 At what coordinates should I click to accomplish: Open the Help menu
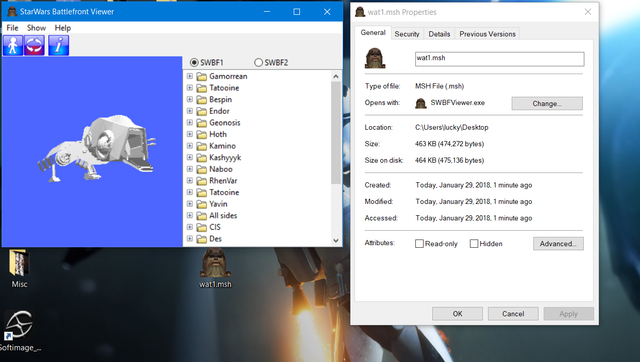pyautogui.click(x=62, y=28)
